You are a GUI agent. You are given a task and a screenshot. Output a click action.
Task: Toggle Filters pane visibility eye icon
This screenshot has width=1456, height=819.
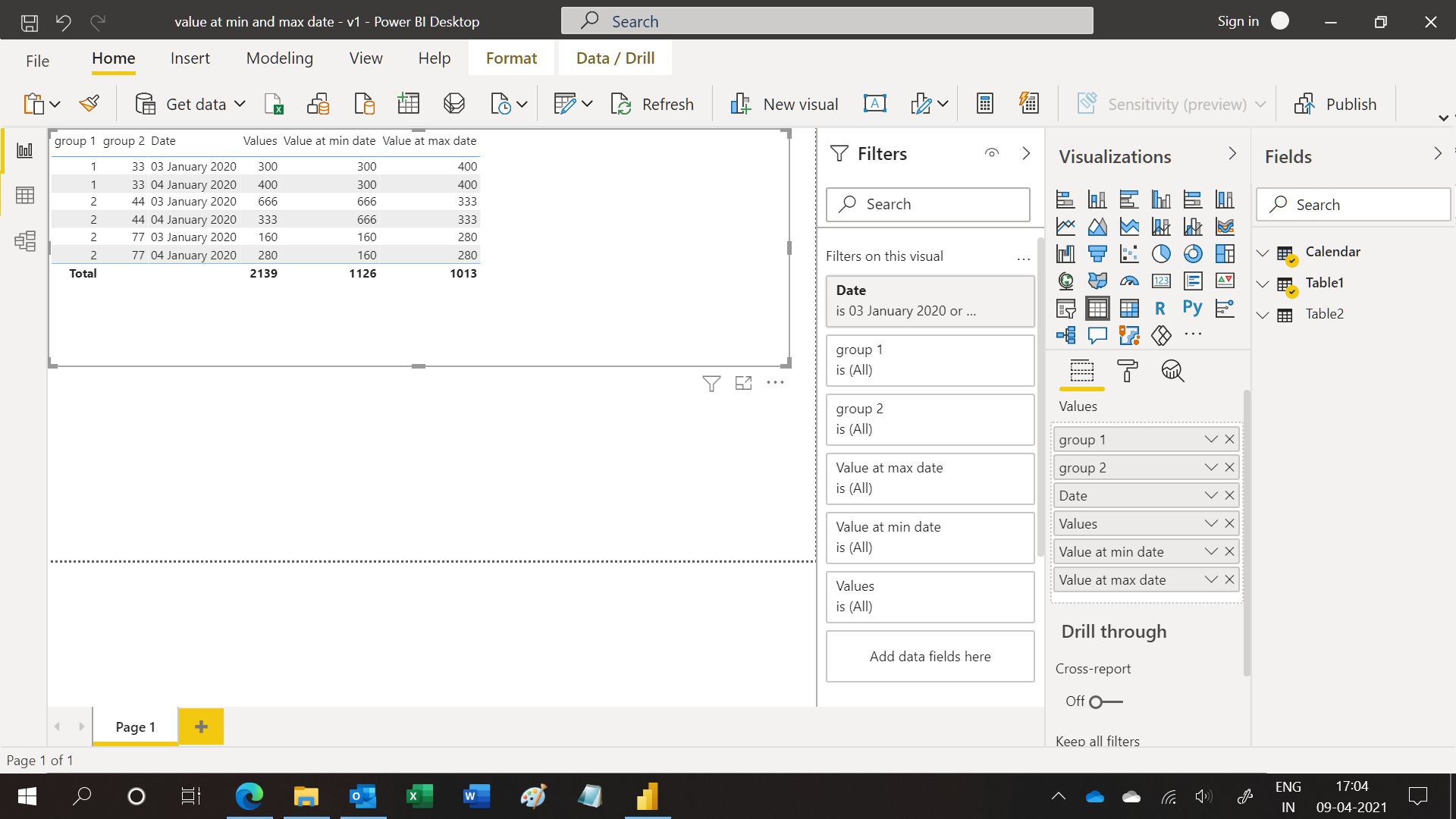pyautogui.click(x=992, y=153)
